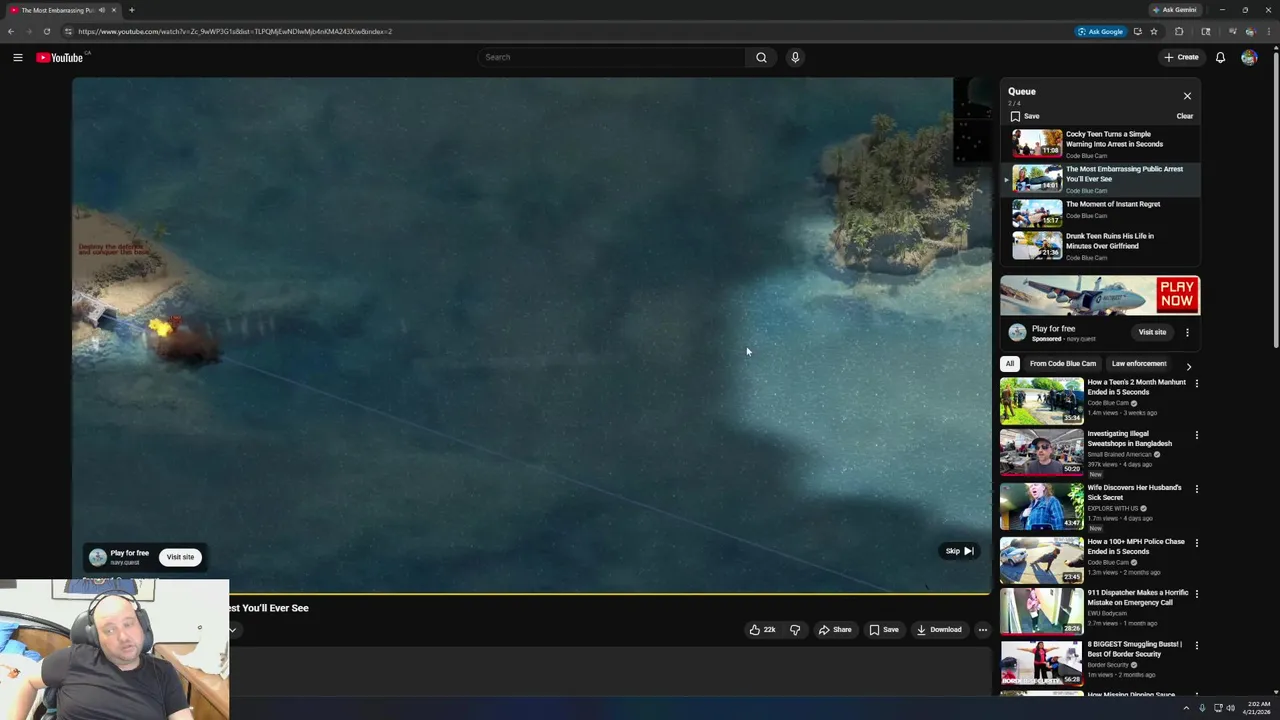1280x720 pixels.
Task: Open 911 Dispatcher Makes a Horrific Mistake video
Action: point(1137,597)
